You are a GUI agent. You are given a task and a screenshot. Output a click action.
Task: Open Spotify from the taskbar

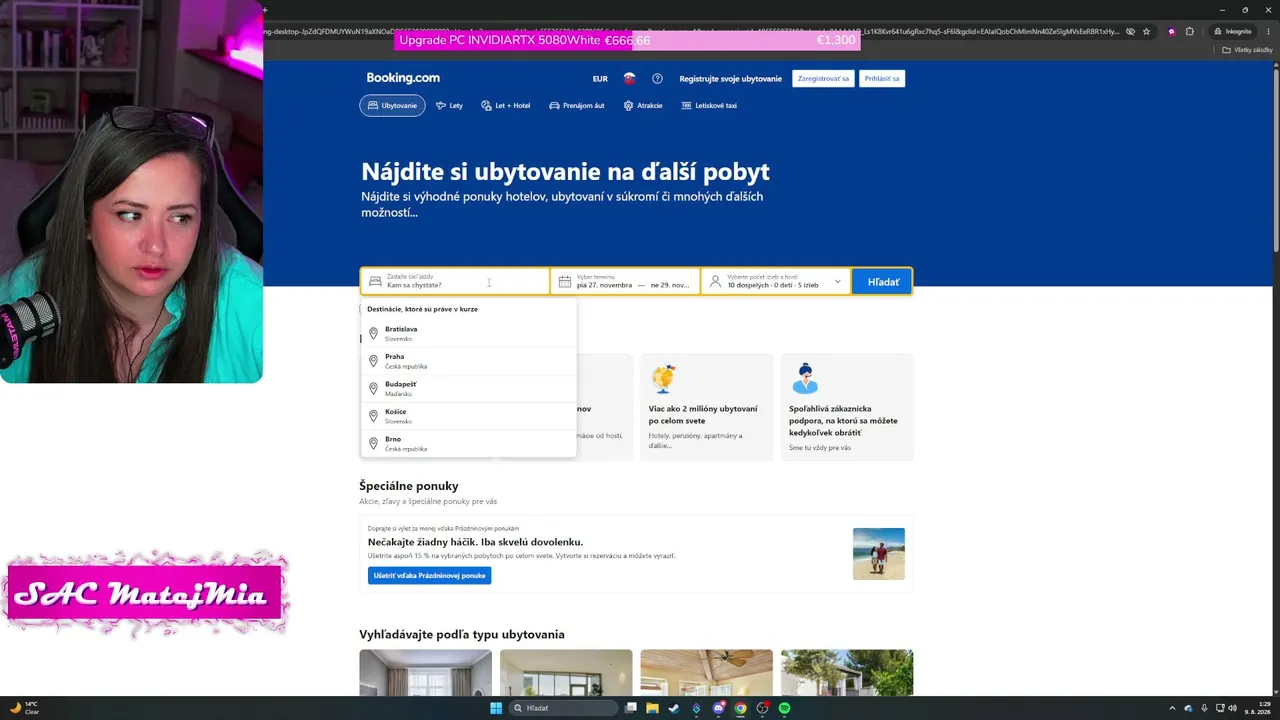[x=784, y=708]
